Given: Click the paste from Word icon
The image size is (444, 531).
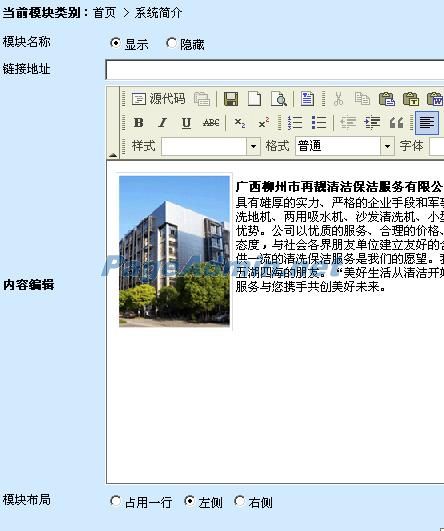Looking at the screenshot, I should [x=435, y=99].
